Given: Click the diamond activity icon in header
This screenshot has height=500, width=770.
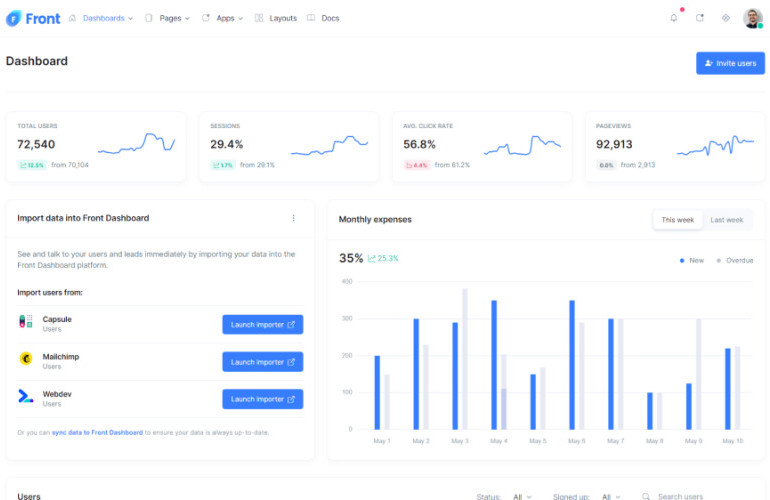Looking at the screenshot, I should (726, 18).
